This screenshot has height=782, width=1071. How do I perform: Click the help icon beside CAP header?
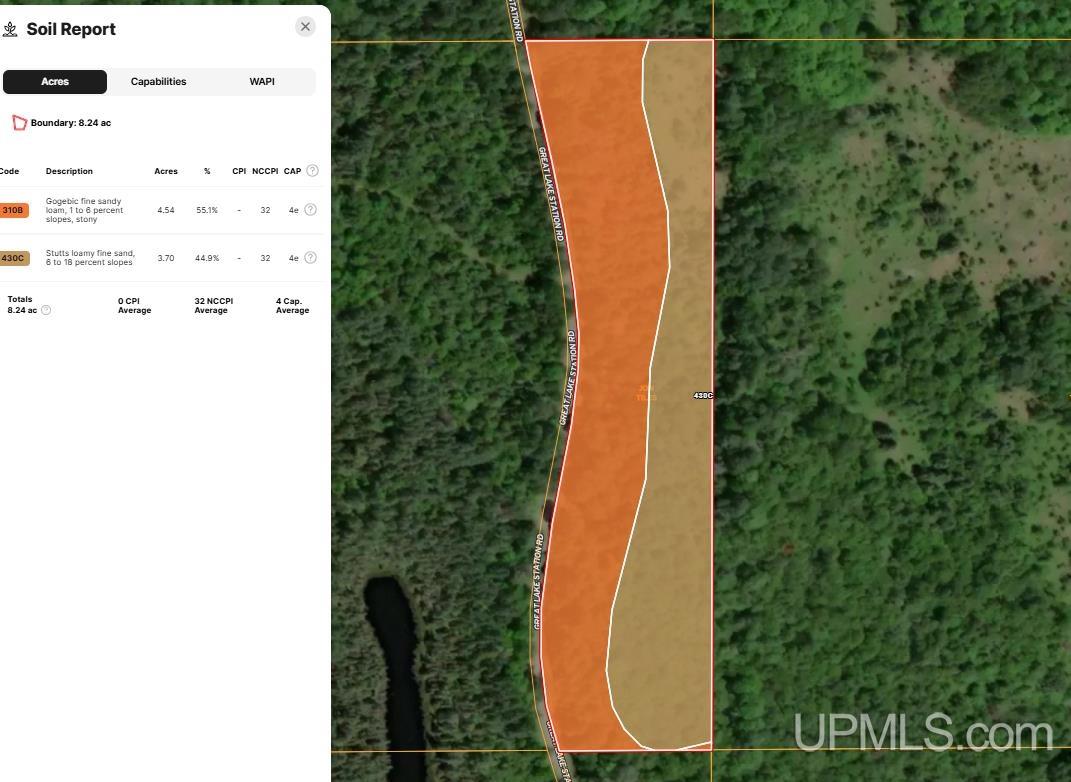312,171
